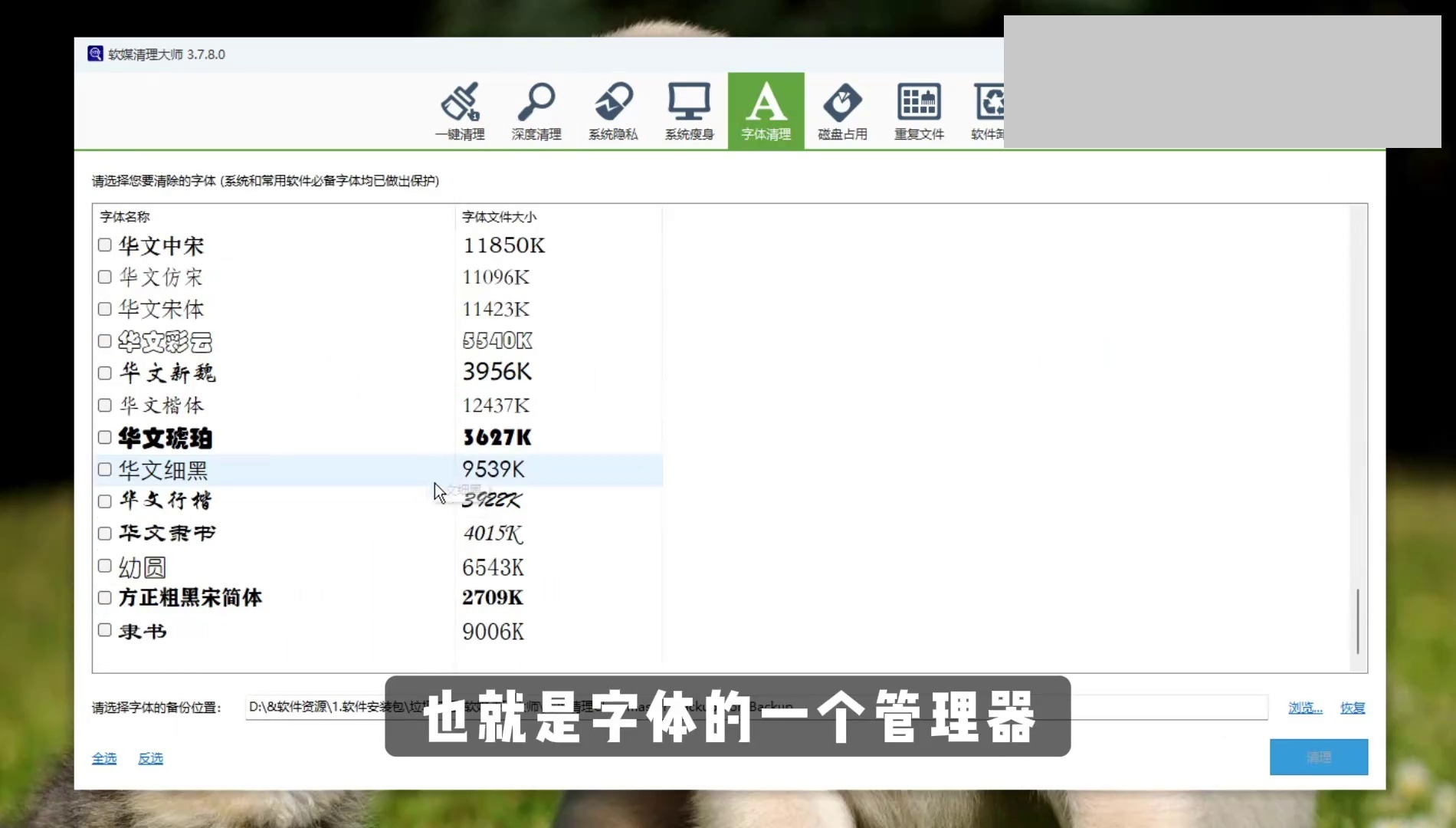Select the 方正粗黑宋简体 font name
The width and height of the screenshot is (1456, 828).
[x=190, y=597]
